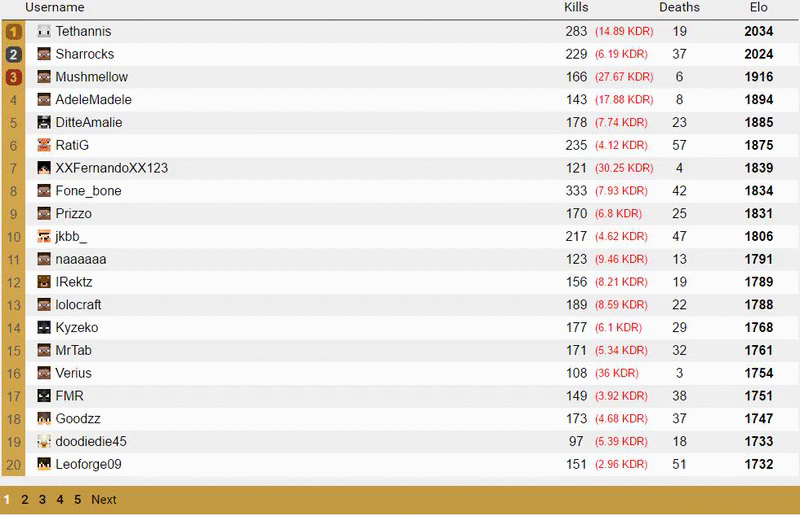Click Goodzz player avatar icon
The height and width of the screenshot is (516, 800).
point(44,419)
